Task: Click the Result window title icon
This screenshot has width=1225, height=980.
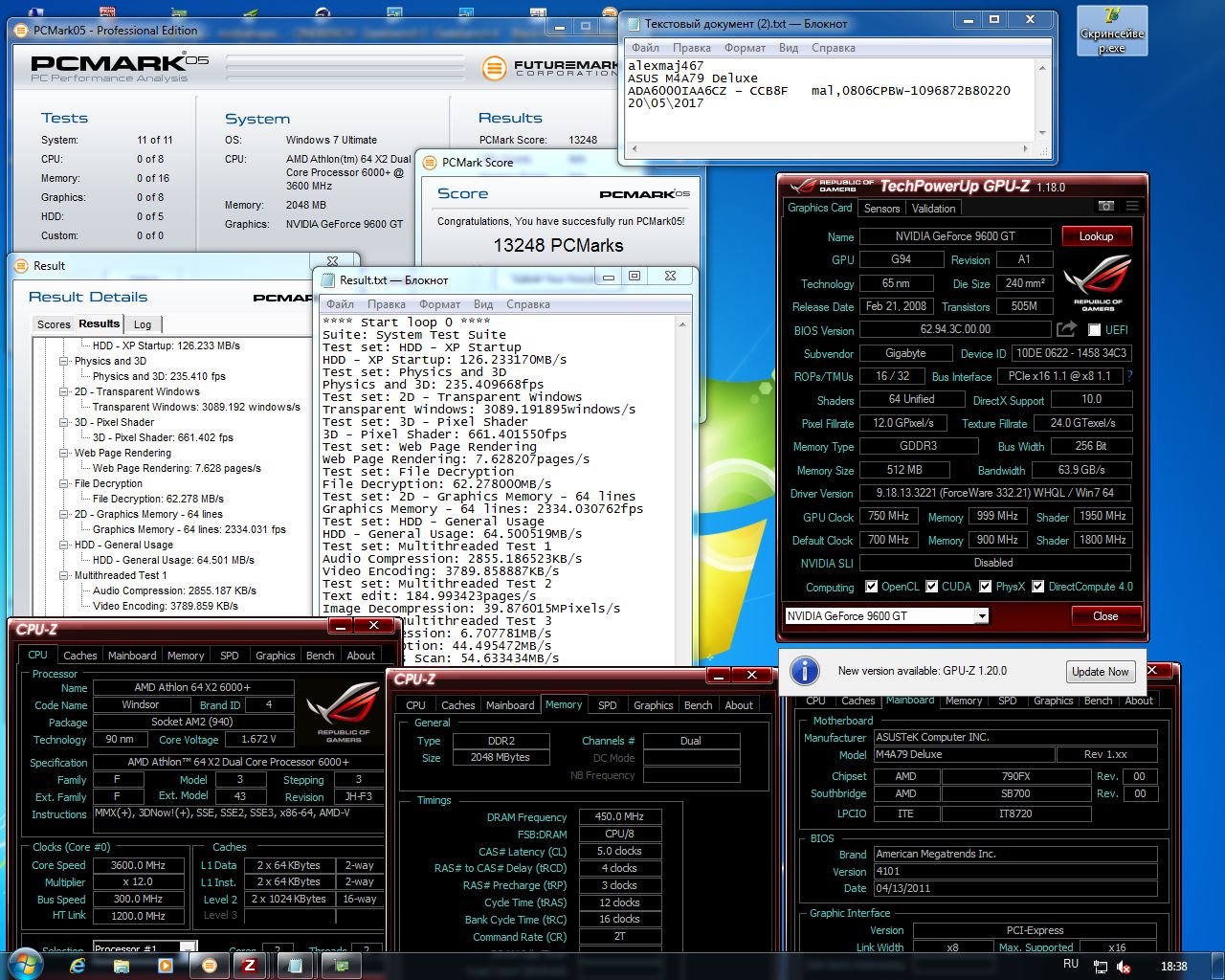Action: [21, 266]
